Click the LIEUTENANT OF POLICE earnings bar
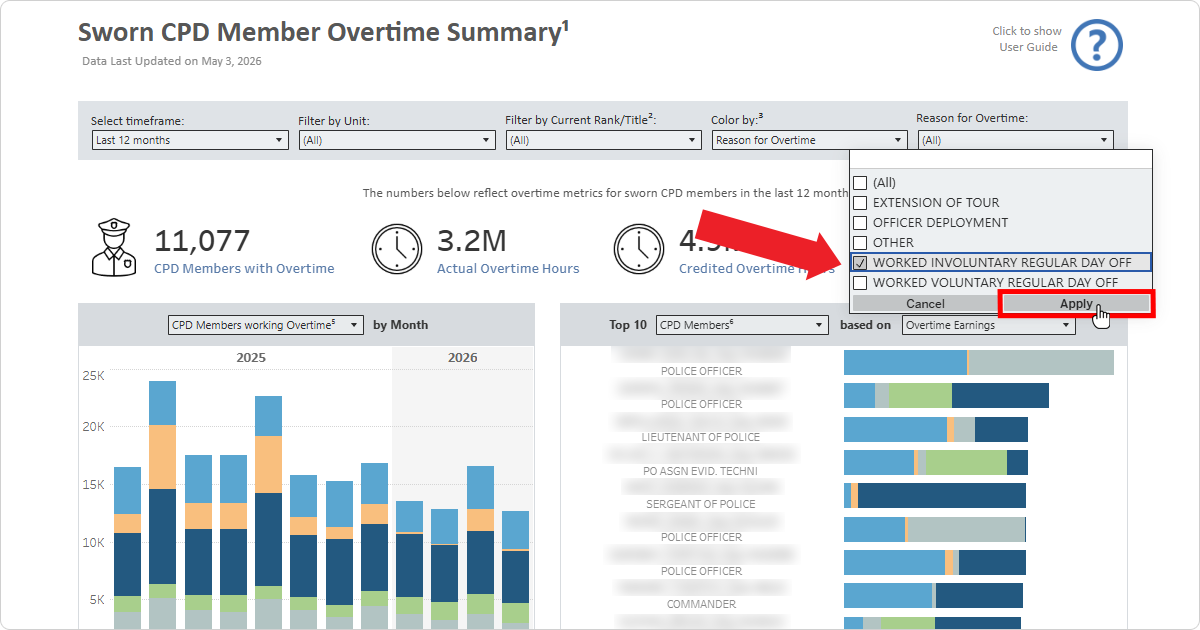Viewport: 1200px width, 630px height. point(936,429)
